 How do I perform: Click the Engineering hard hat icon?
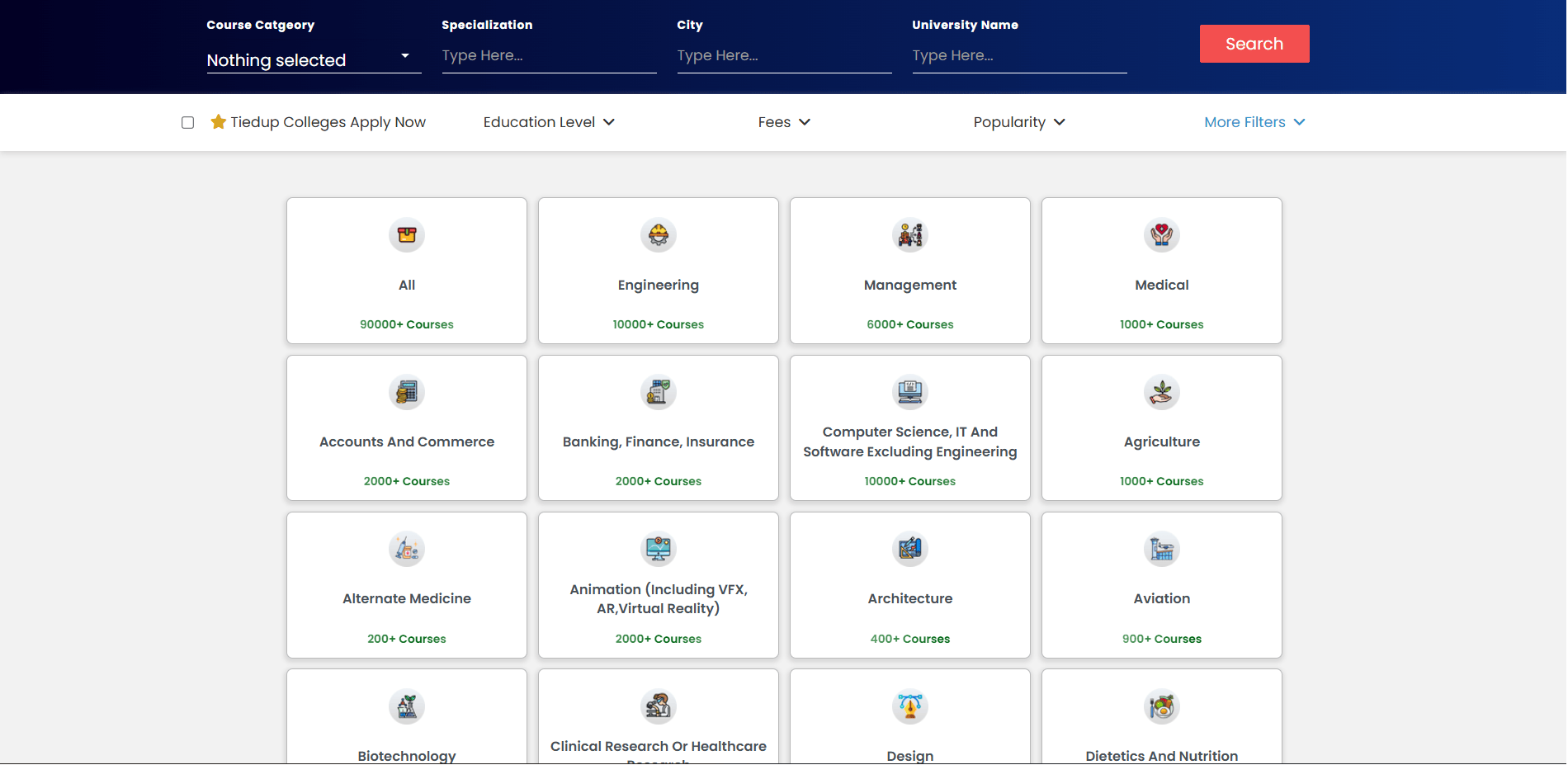click(x=658, y=235)
